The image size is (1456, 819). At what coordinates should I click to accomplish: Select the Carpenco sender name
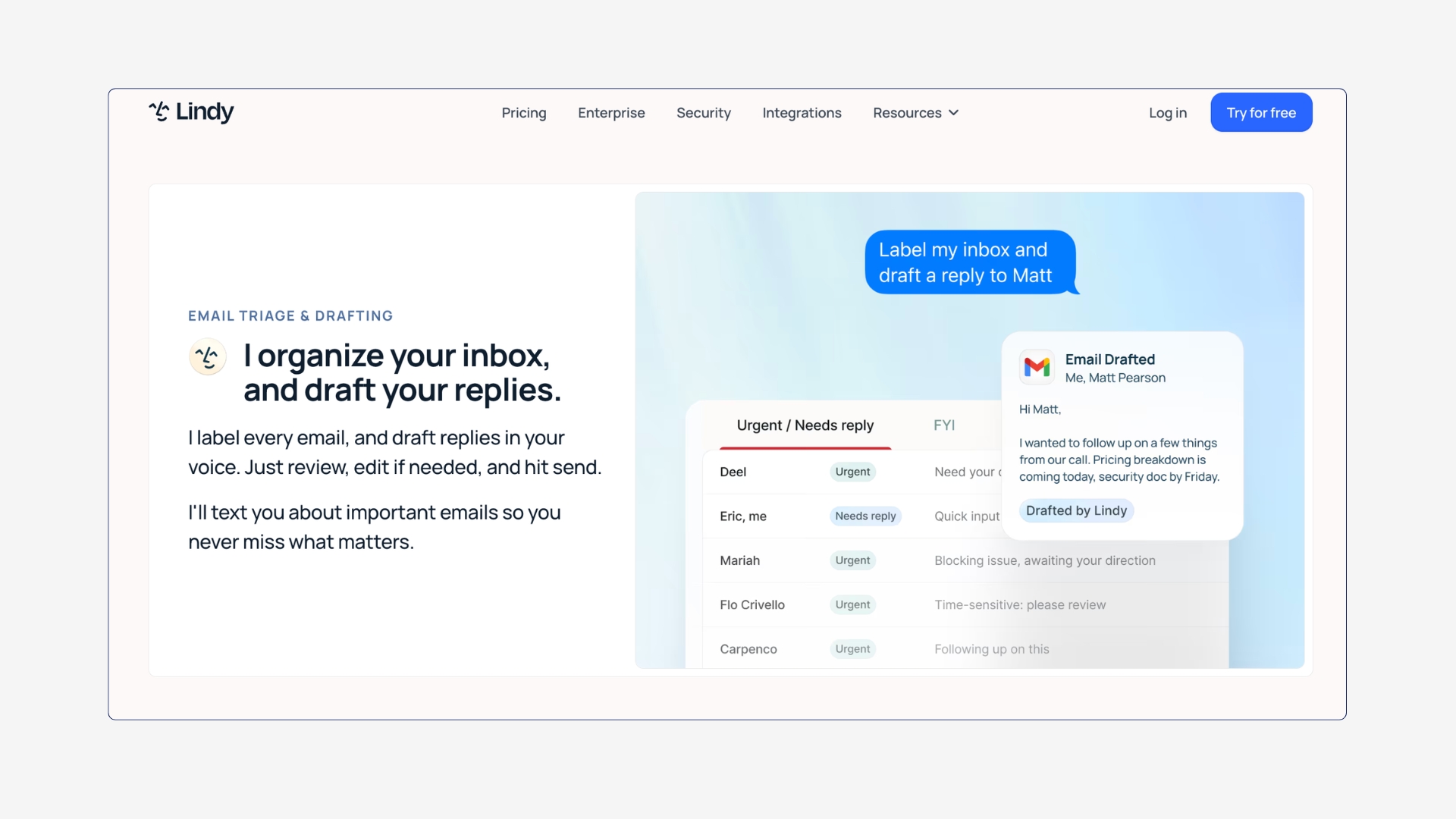pyautogui.click(x=748, y=649)
